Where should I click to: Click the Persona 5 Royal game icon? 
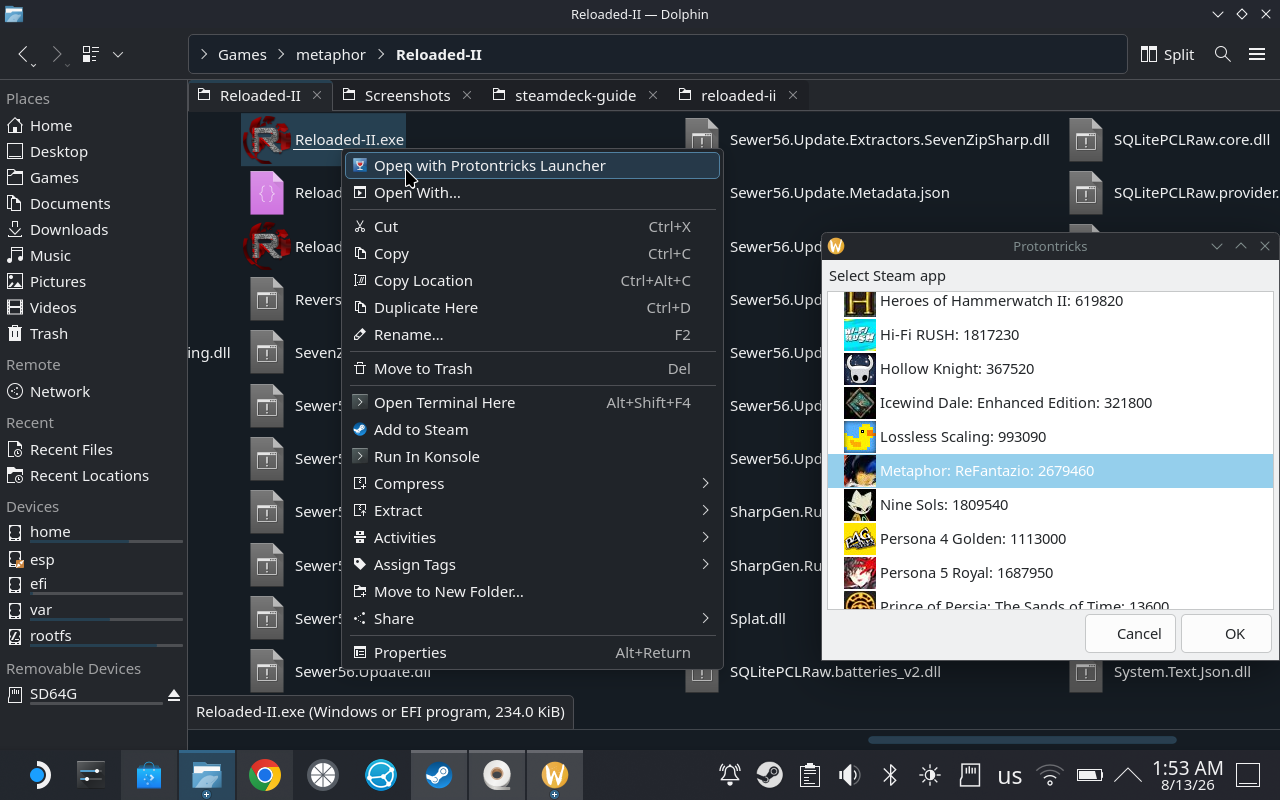click(x=860, y=572)
